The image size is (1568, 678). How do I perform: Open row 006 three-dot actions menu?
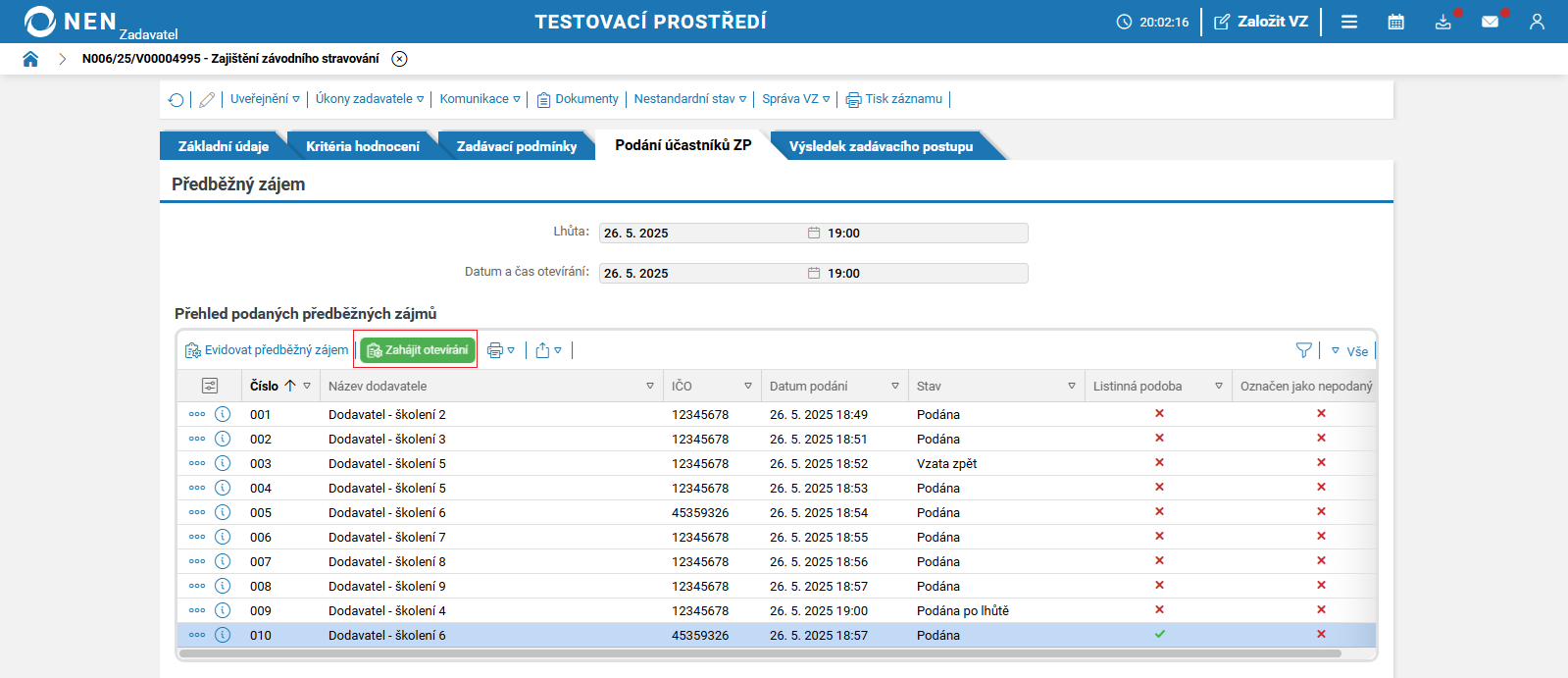tap(197, 537)
